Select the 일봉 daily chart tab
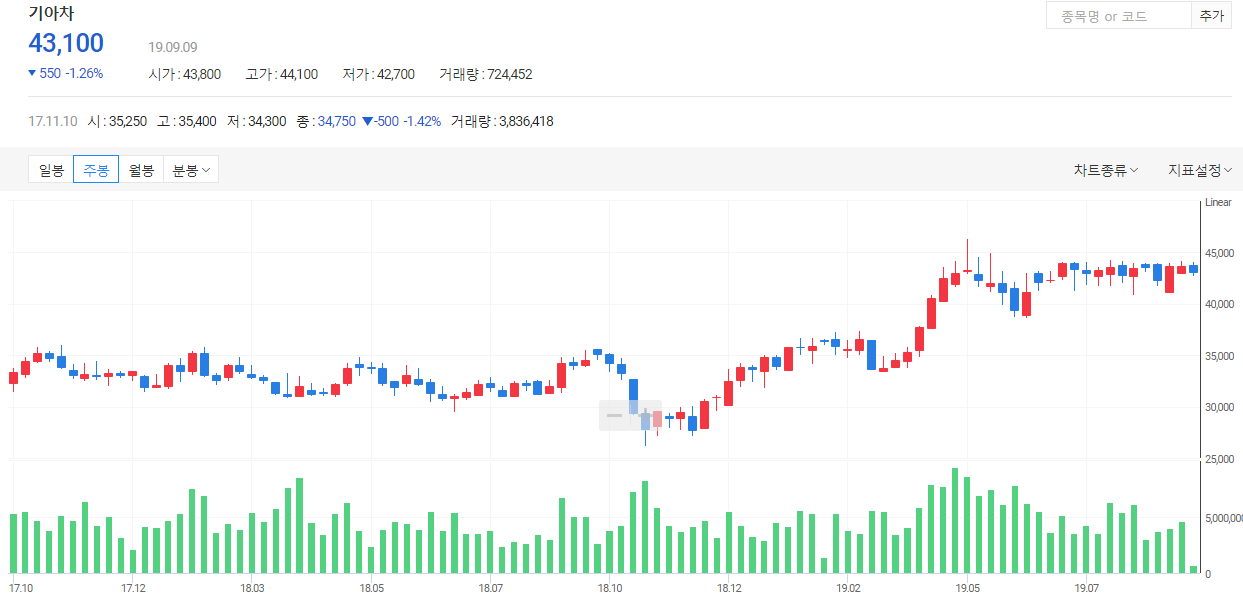The height and width of the screenshot is (600, 1243). click(x=51, y=170)
